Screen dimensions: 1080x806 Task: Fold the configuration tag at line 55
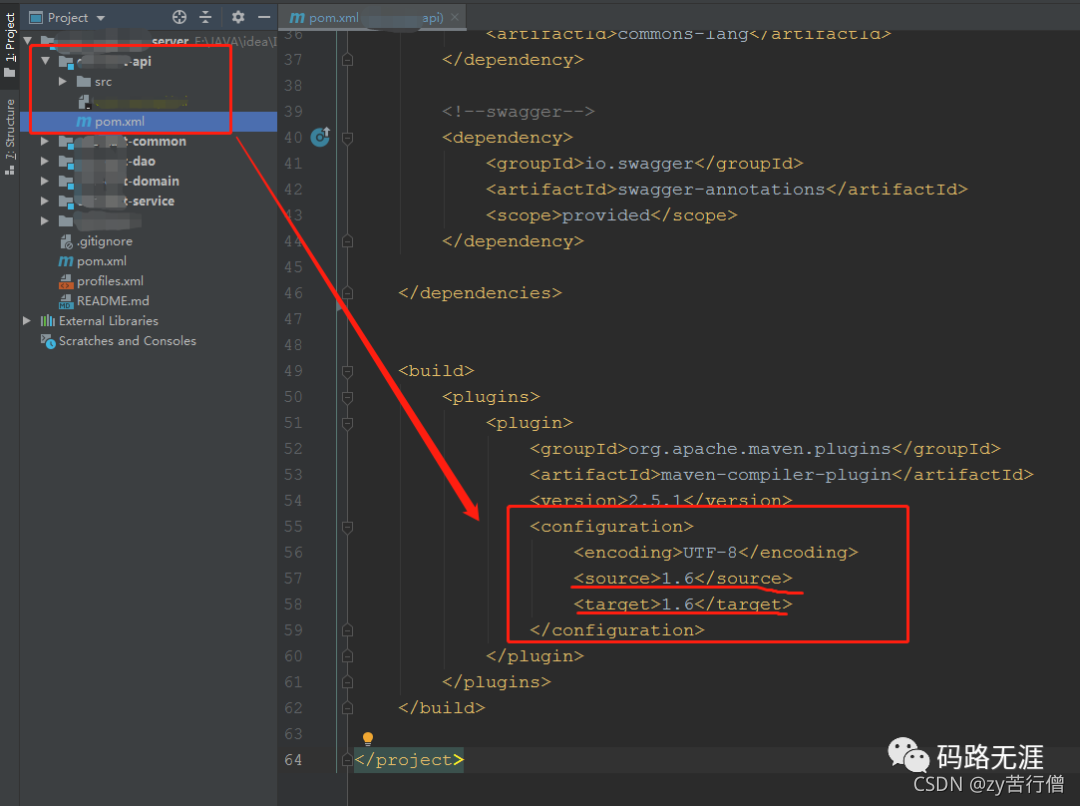coord(347,527)
